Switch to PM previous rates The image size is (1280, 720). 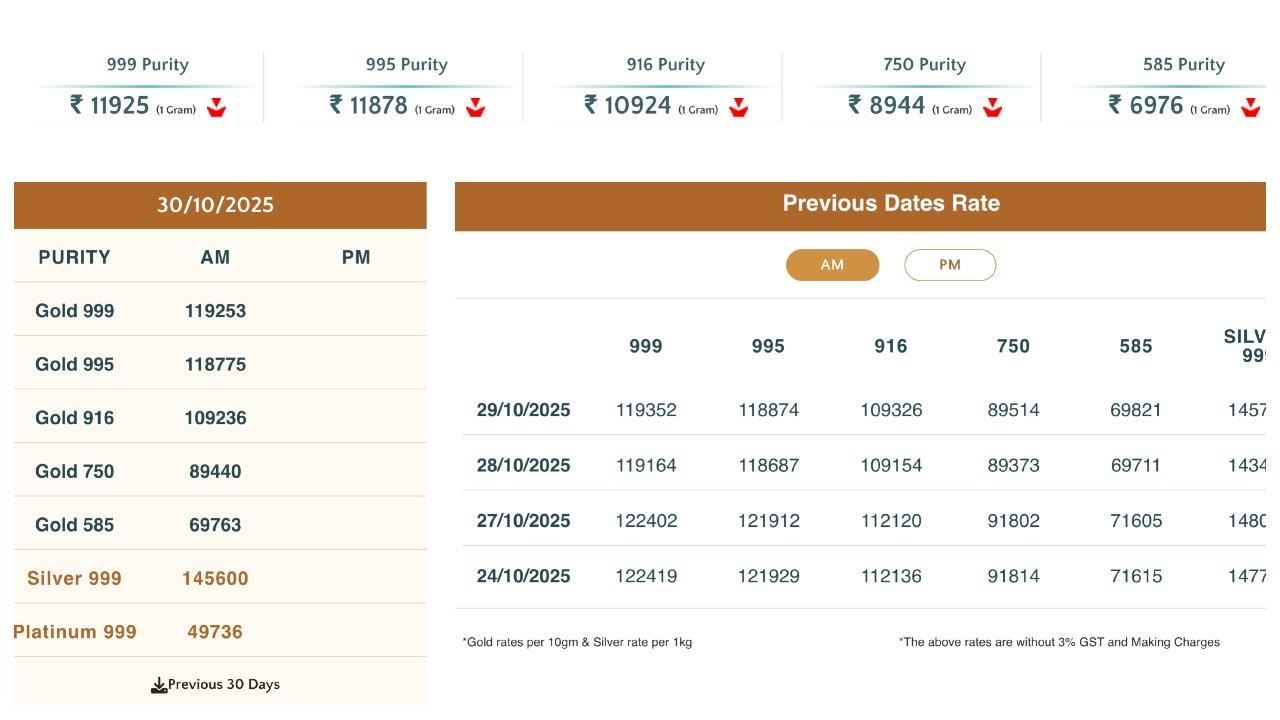[950, 265]
